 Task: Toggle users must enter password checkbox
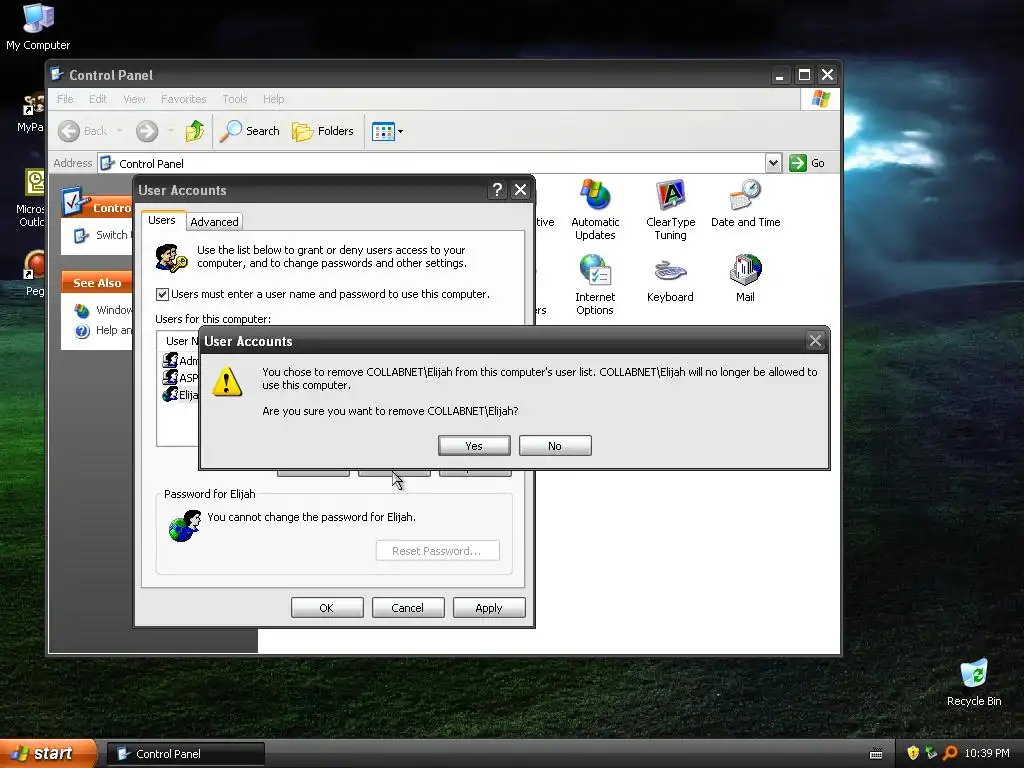pos(163,295)
